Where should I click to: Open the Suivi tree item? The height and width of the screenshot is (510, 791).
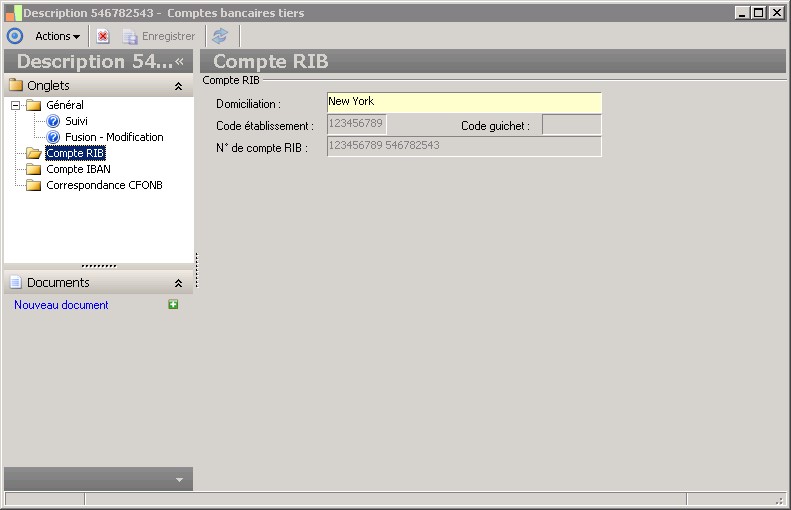click(76, 121)
